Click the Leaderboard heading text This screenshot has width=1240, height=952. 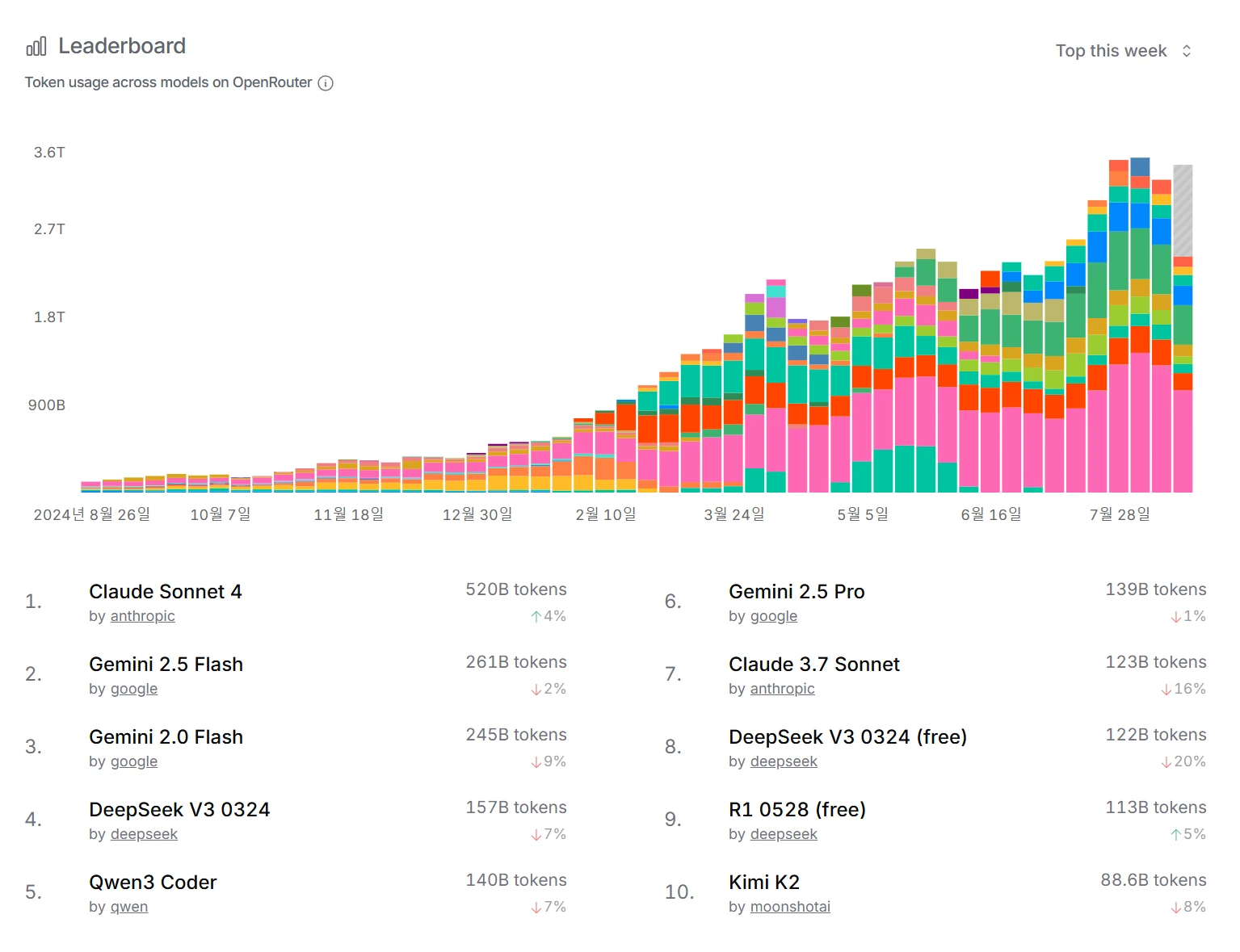point(122,46)
